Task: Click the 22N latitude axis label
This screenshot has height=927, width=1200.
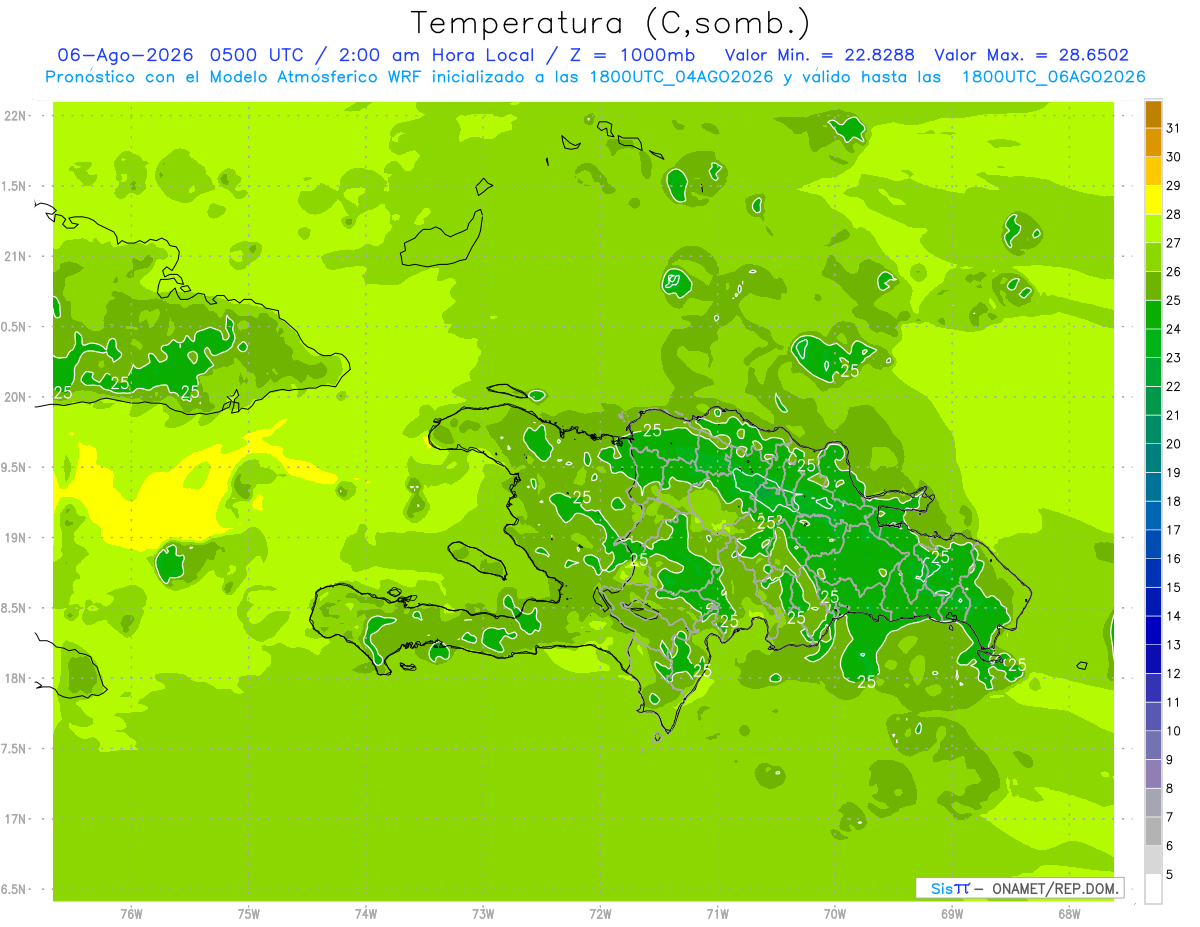Action: tap(17, 116)
